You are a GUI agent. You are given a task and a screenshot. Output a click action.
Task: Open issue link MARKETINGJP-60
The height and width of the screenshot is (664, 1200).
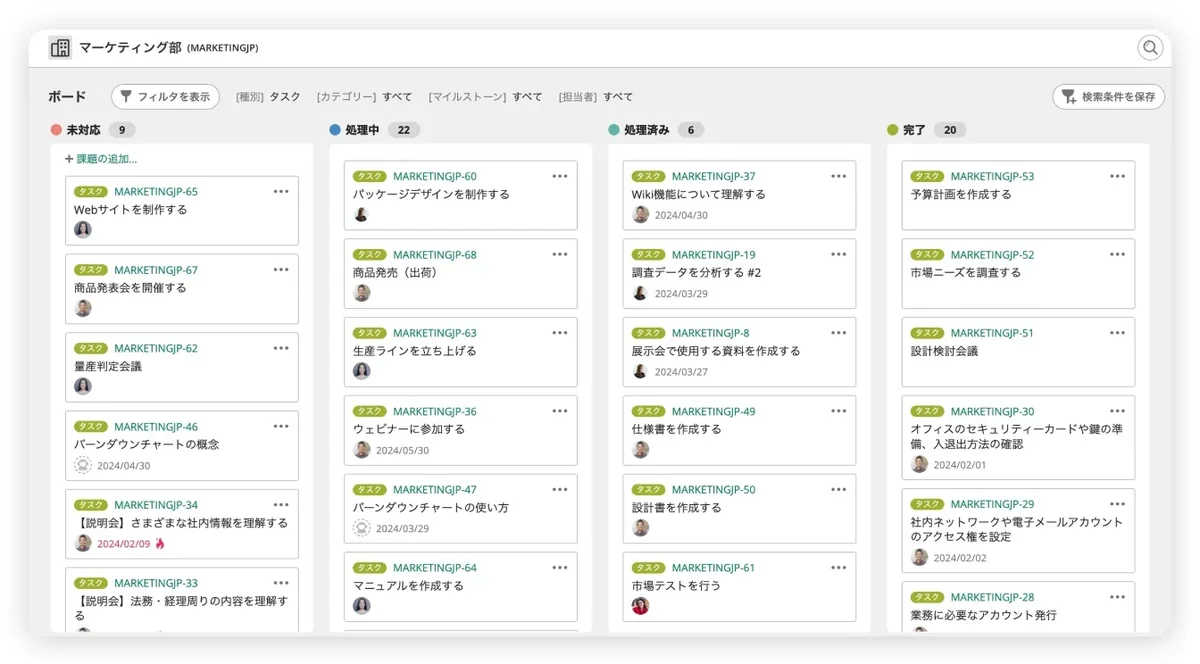coord(435,176)
